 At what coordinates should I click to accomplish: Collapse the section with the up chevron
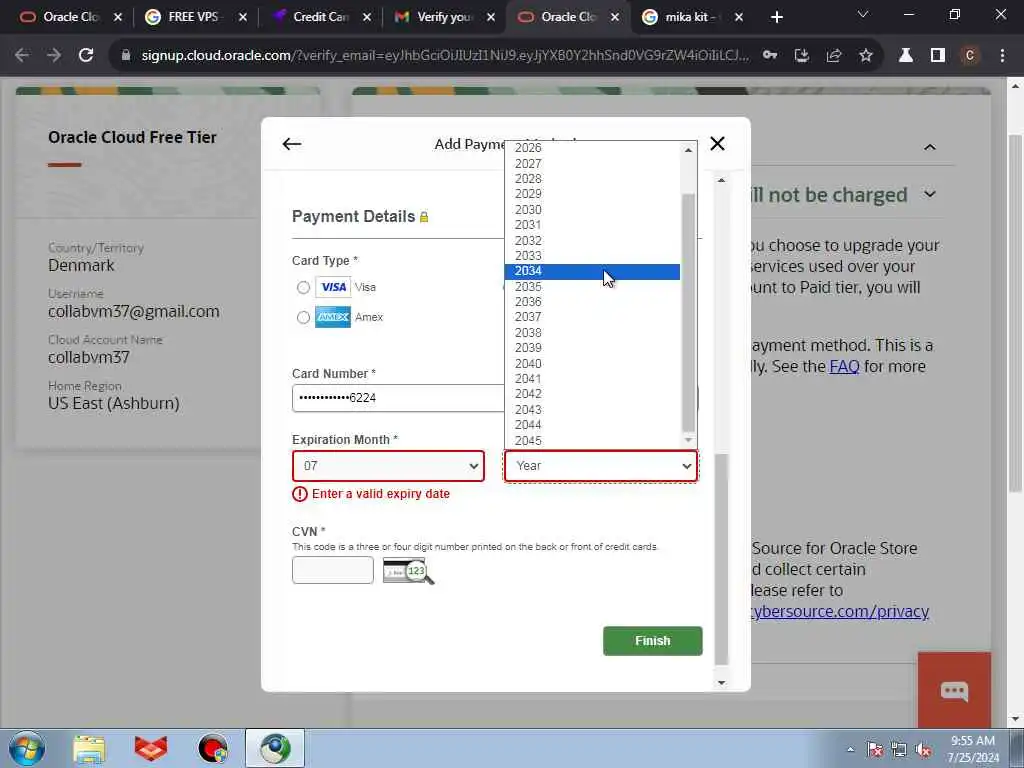[929, 147]
